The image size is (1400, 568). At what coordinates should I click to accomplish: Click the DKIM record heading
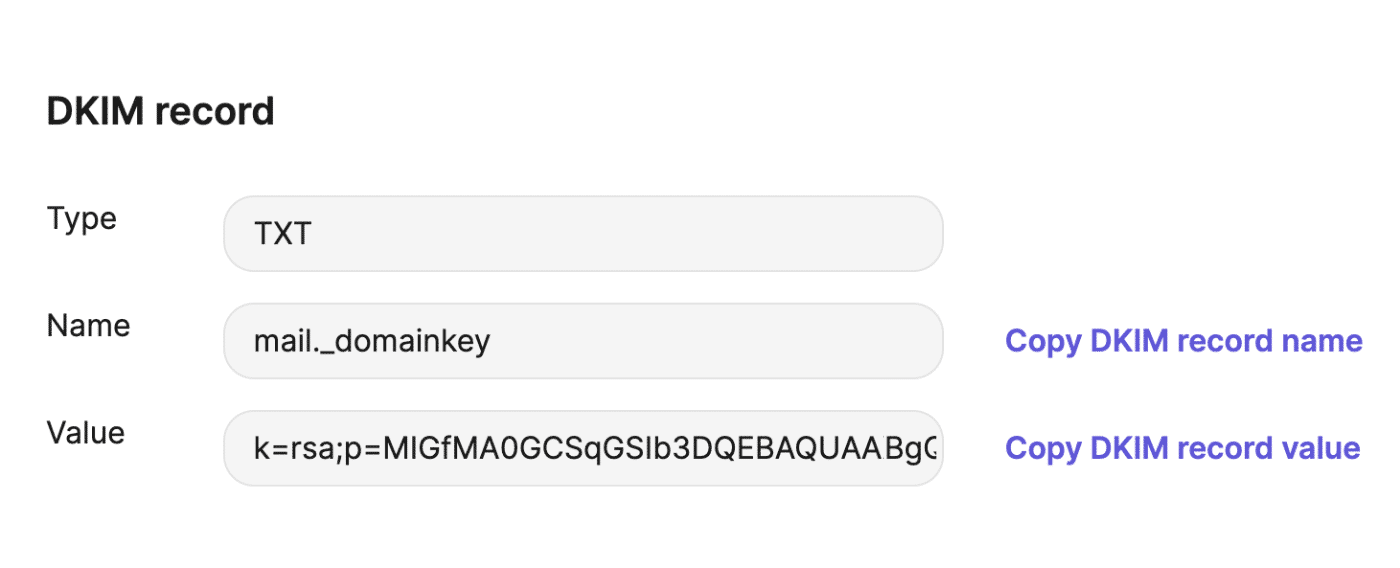coord(160,111)
